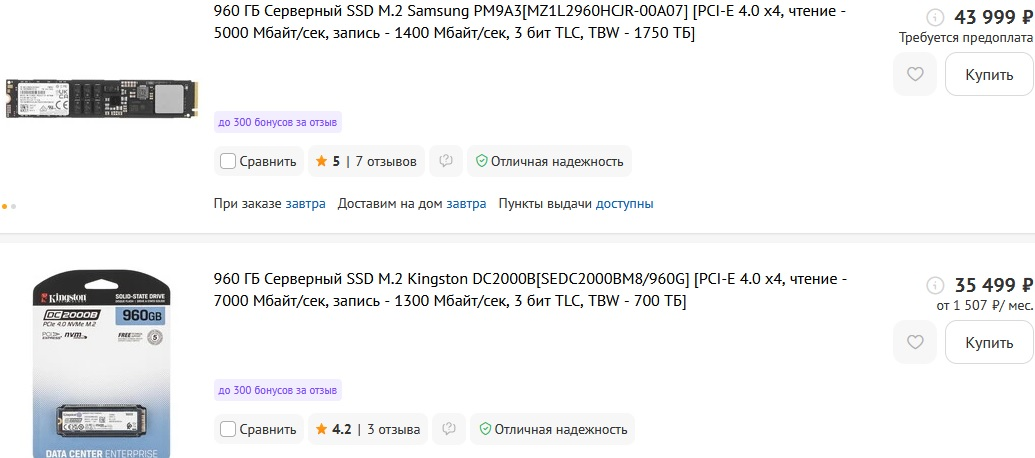
Task: Click 'до 300 бонусов за отзыв' Kingston badge
Action: (x=278, y=389)
